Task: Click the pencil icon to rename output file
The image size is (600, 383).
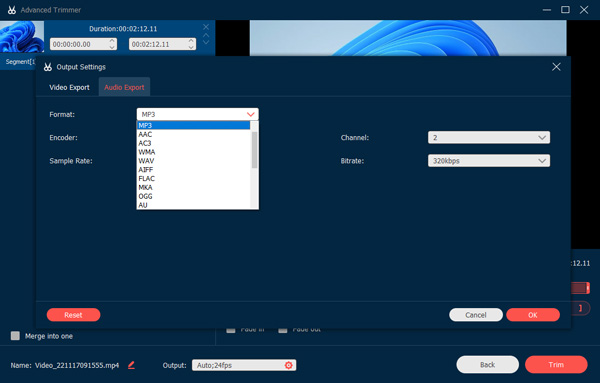Action: tap(131, 365)
